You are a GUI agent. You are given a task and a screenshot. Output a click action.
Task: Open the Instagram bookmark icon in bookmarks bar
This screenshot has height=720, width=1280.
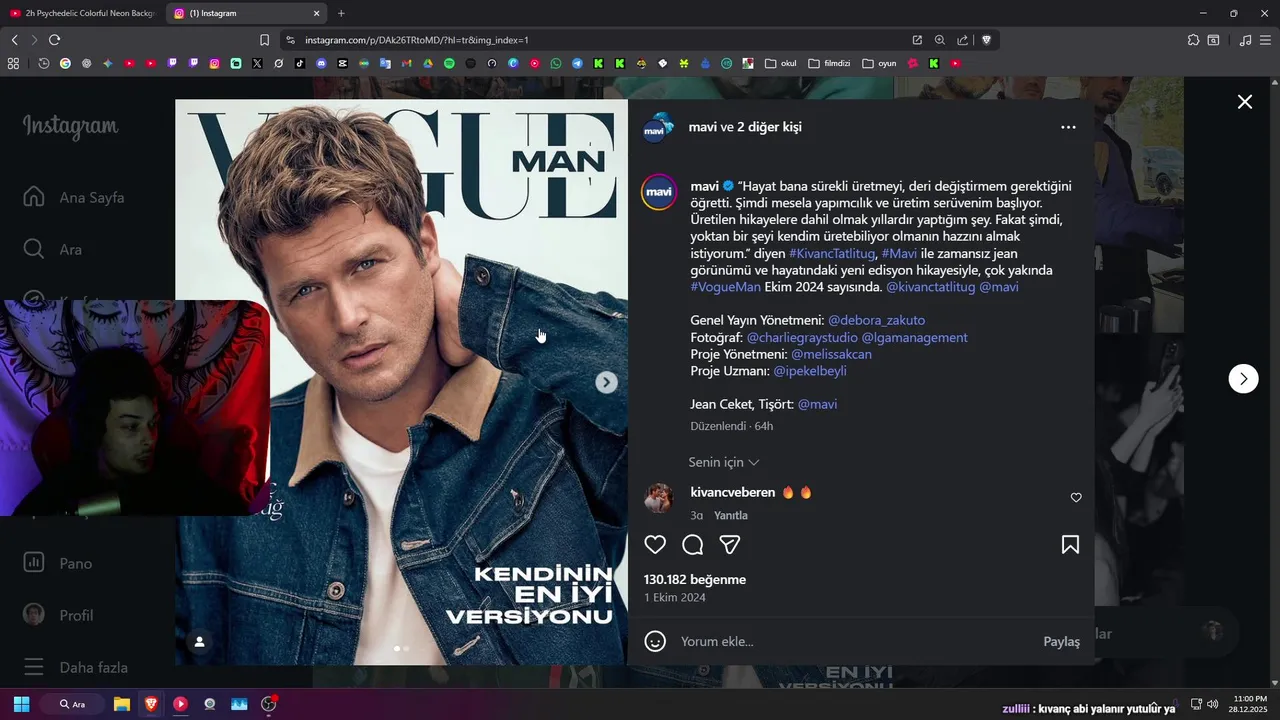click(214, 63)
